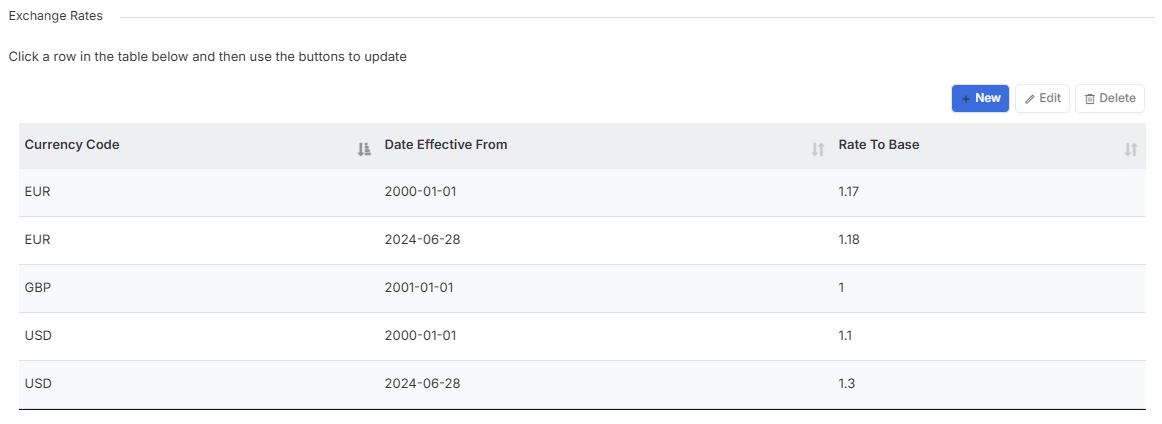Click the pencil icon on Edit button
The height and width of the screenshot is (424, 1162).
[x=1029, y=99]
